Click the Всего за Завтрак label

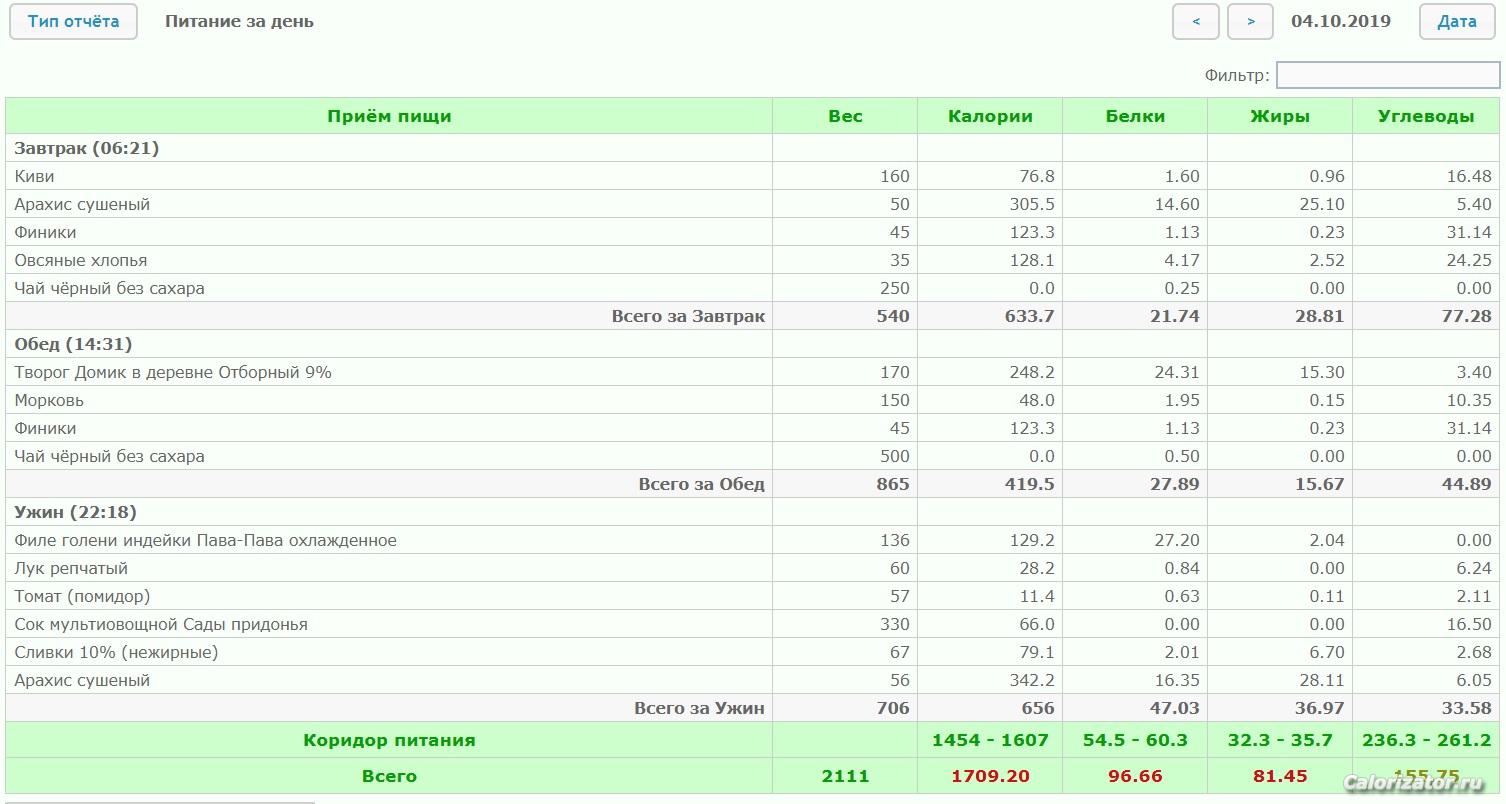(x=688, y=316)
